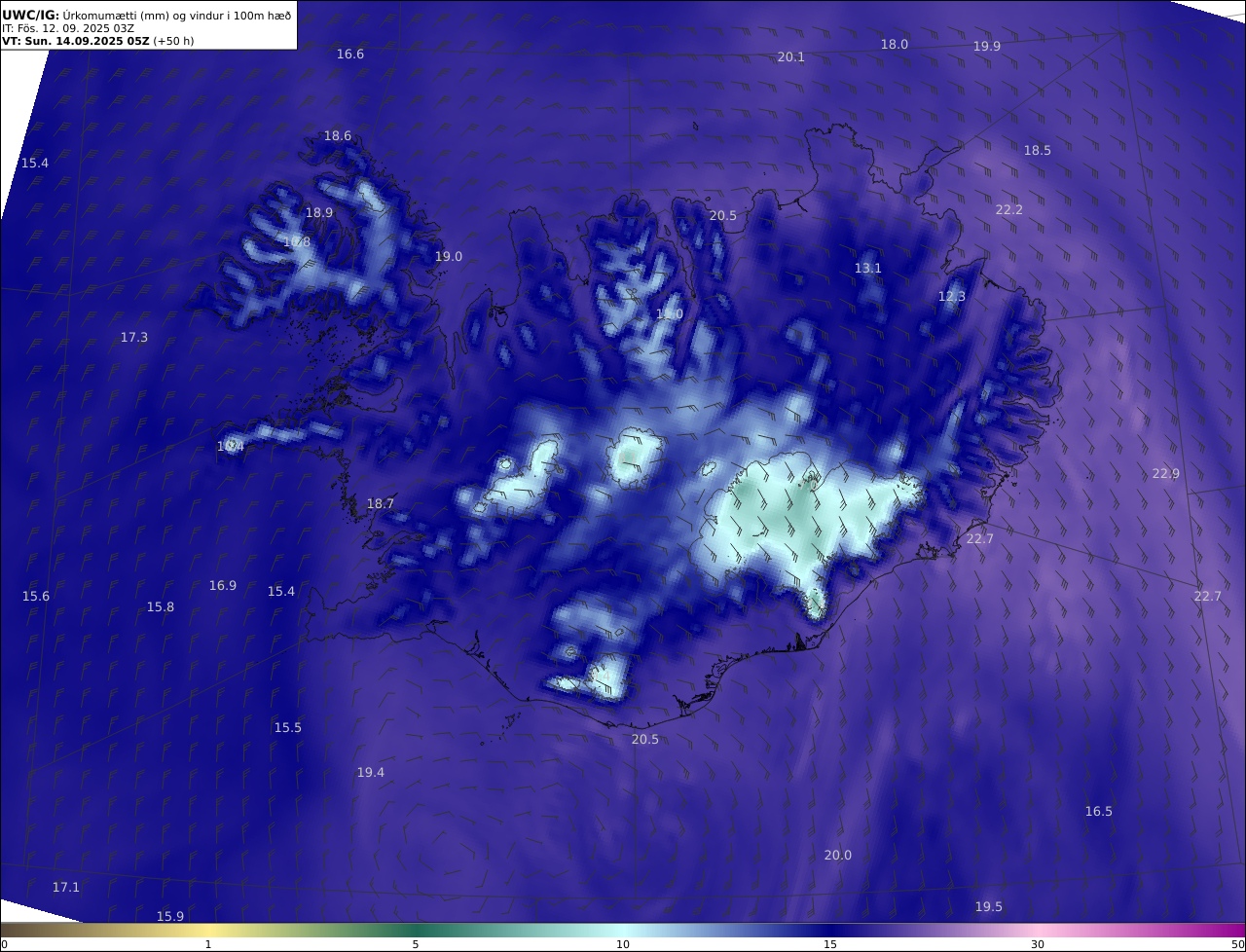Image resolution: width=1246 pixels, height=952 pixels.
Task: Click the colour scale tick labelled 1
Action: 208,944
